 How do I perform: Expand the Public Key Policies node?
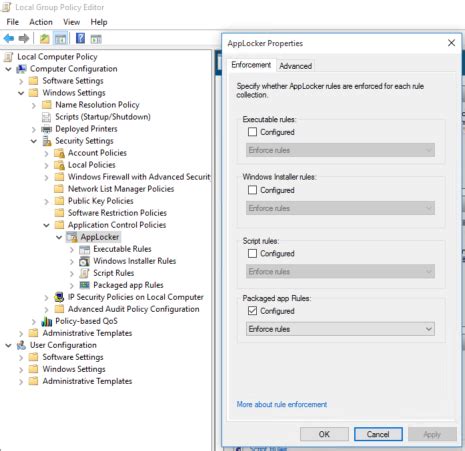(46, 202)
